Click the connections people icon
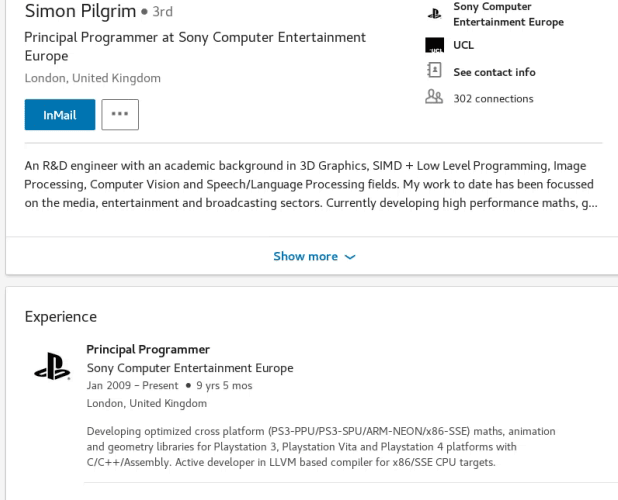 point(434,97)
